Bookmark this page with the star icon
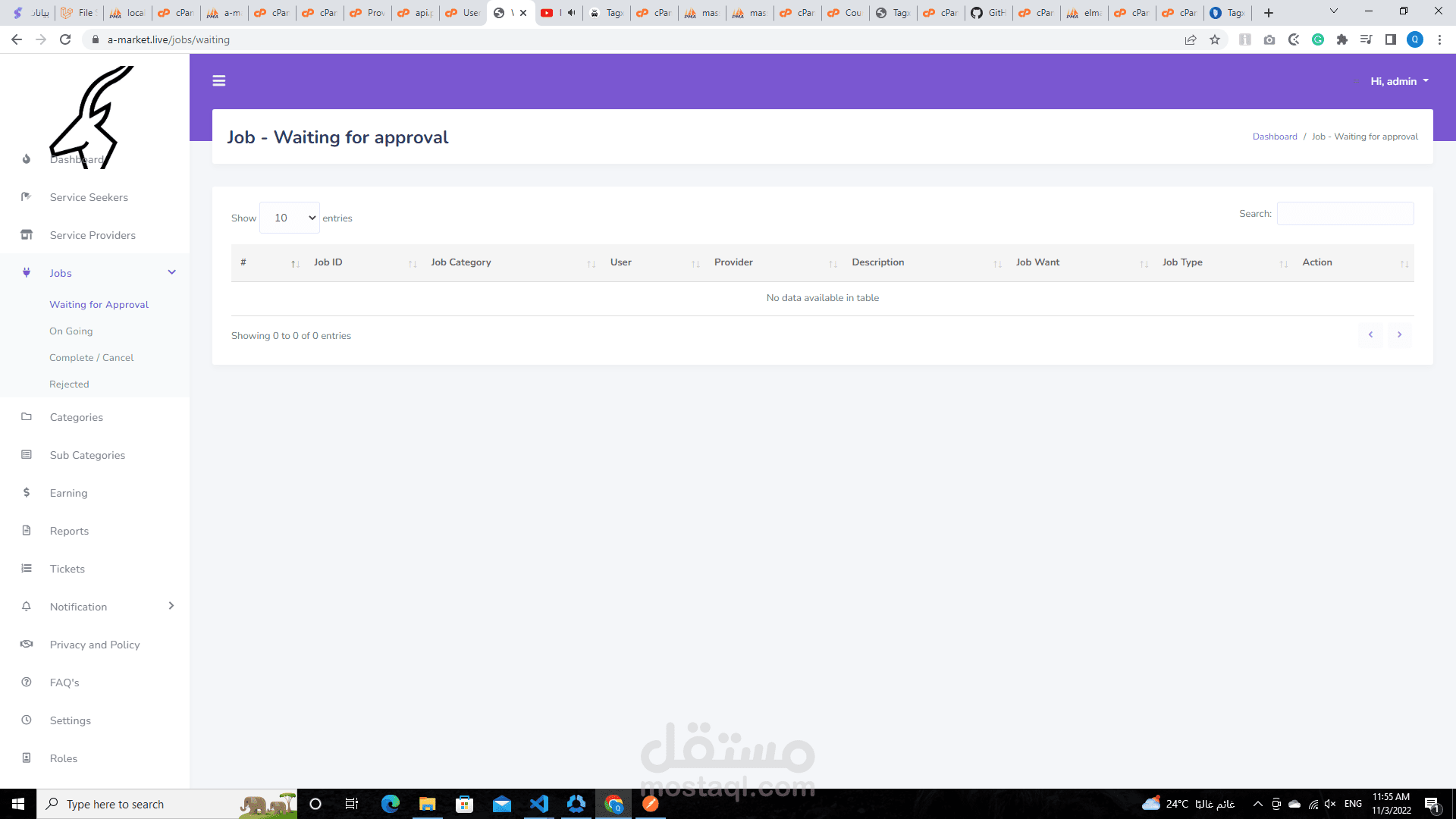 (1215, 39)
